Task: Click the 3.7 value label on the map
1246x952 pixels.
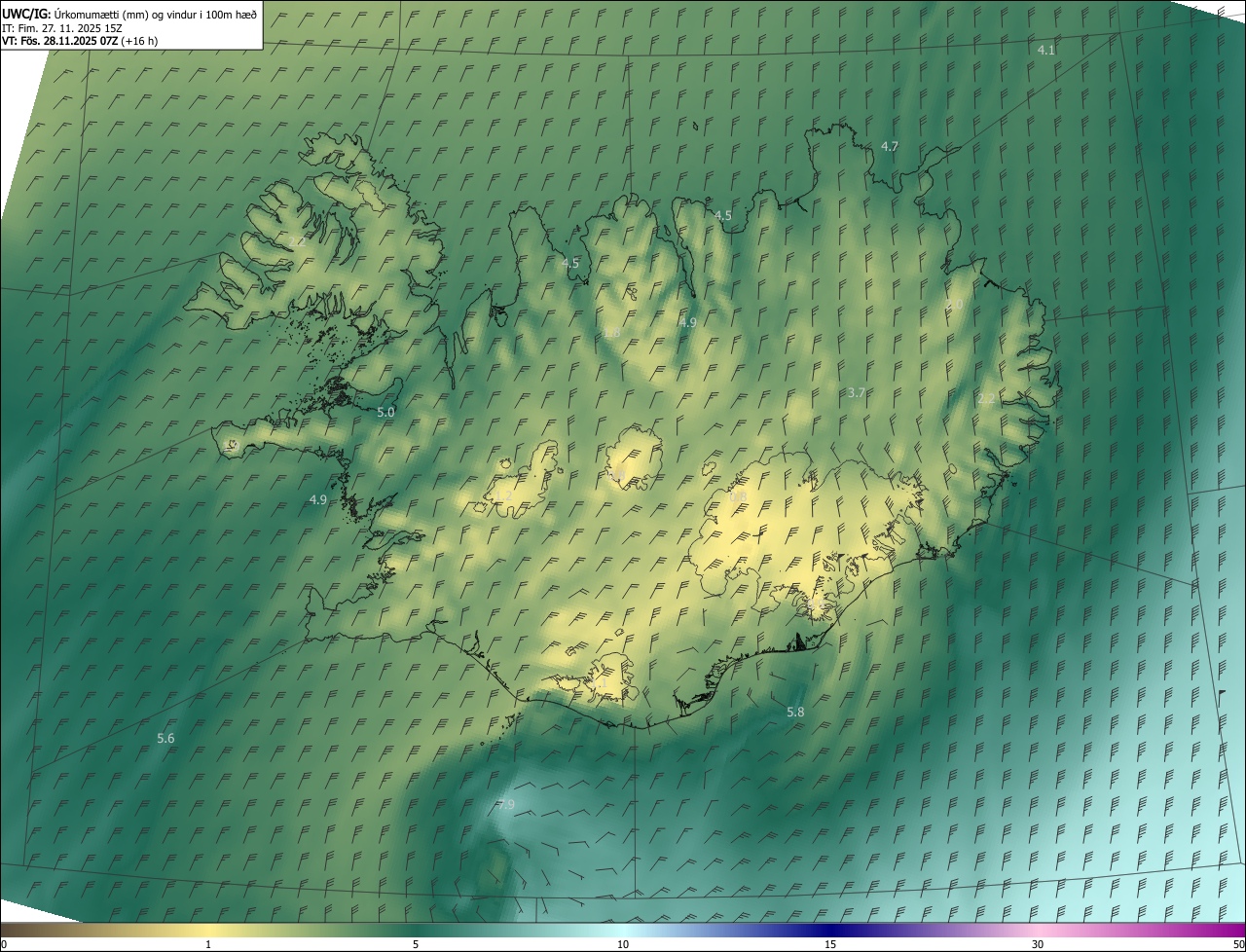Action: pos(857,392)
